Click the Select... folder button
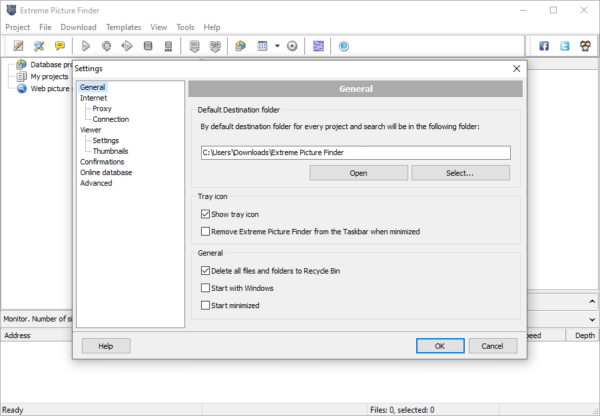 [460, 173]
